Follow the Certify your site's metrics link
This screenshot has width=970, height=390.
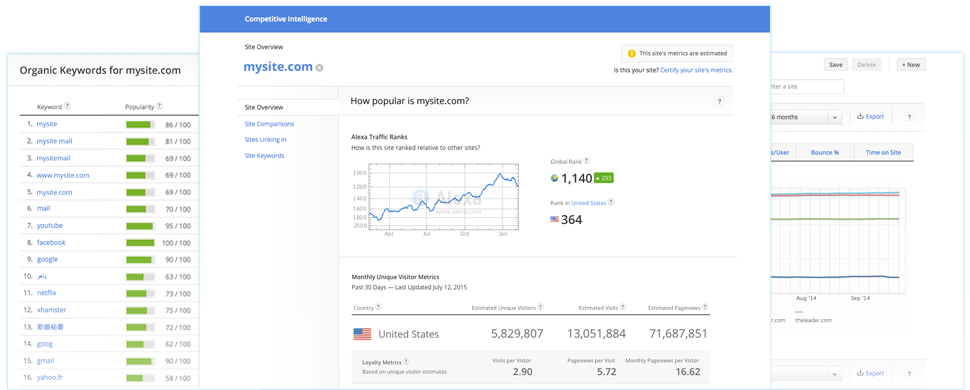point(697,71)
